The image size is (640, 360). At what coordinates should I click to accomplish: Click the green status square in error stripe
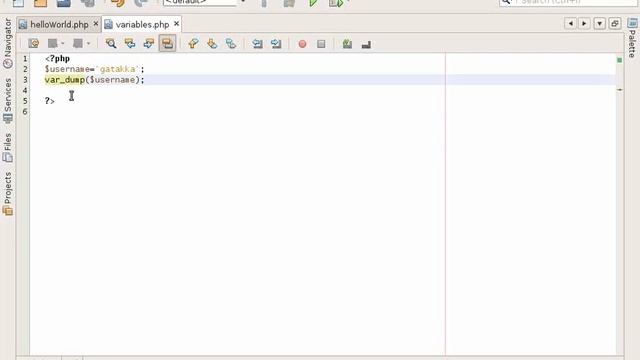pos(620,60)
